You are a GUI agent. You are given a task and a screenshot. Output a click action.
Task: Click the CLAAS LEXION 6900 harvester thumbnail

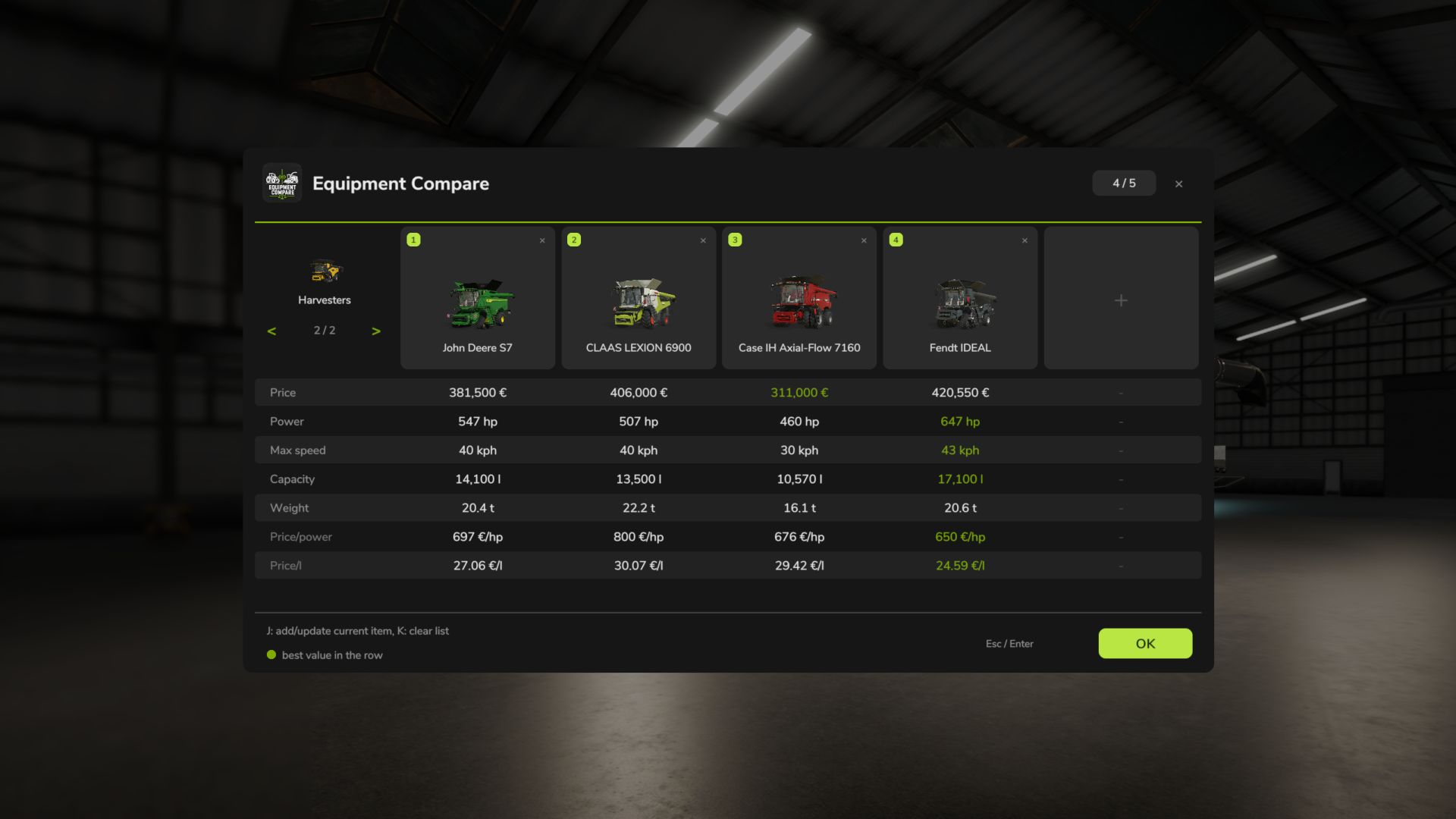tap(643, 303)
